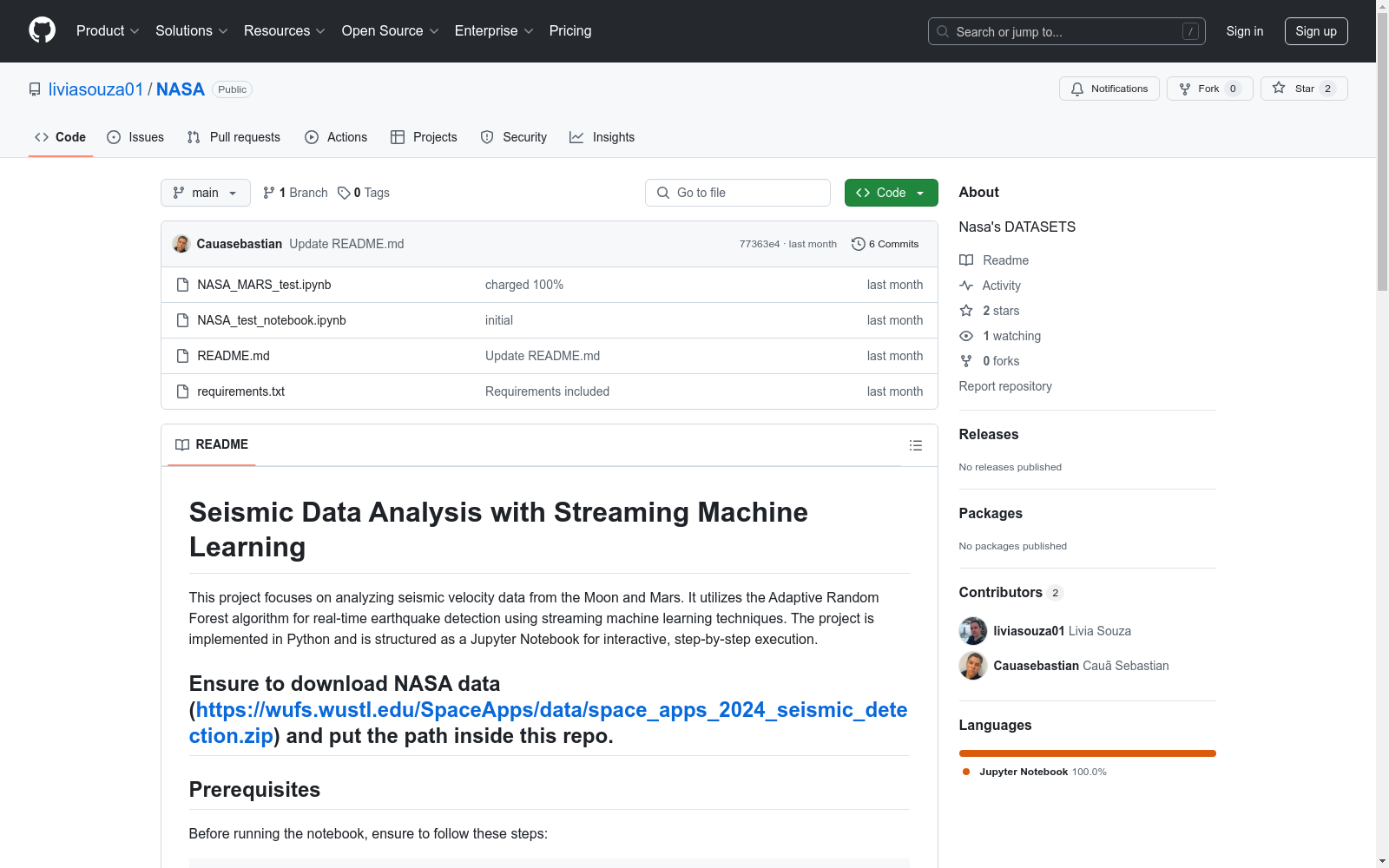1389x868 pixels.
Task: Click the GitHub logo icon
Action: (42, 30)
